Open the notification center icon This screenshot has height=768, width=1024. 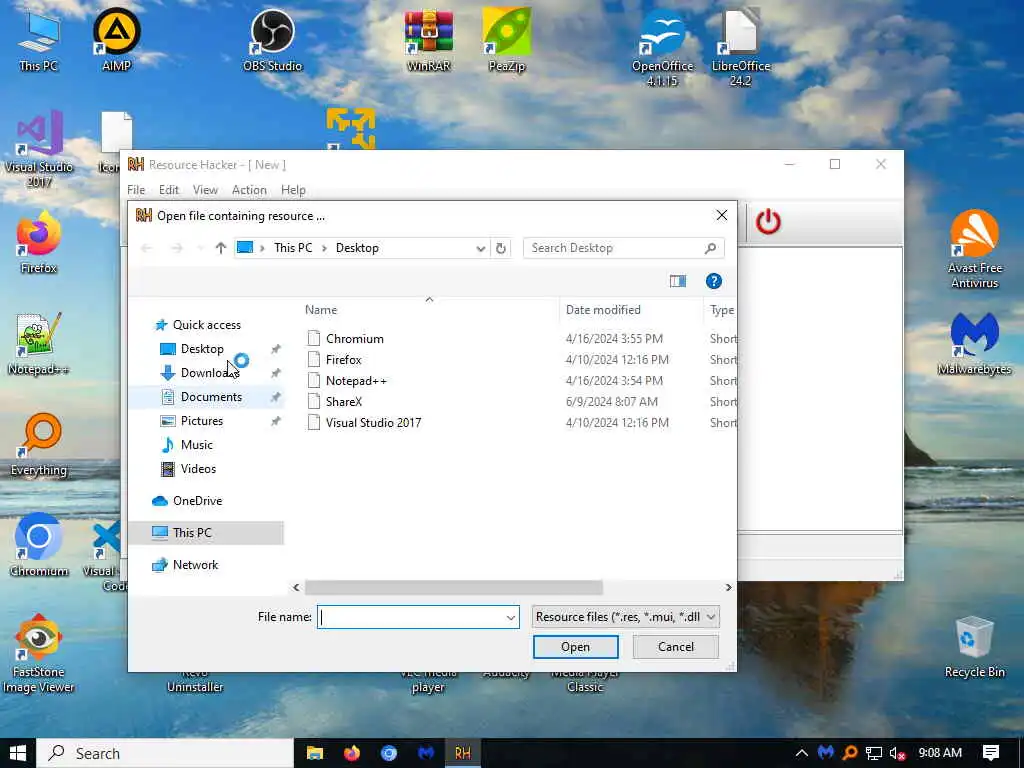pyautogui.click(x=991, y=753)
